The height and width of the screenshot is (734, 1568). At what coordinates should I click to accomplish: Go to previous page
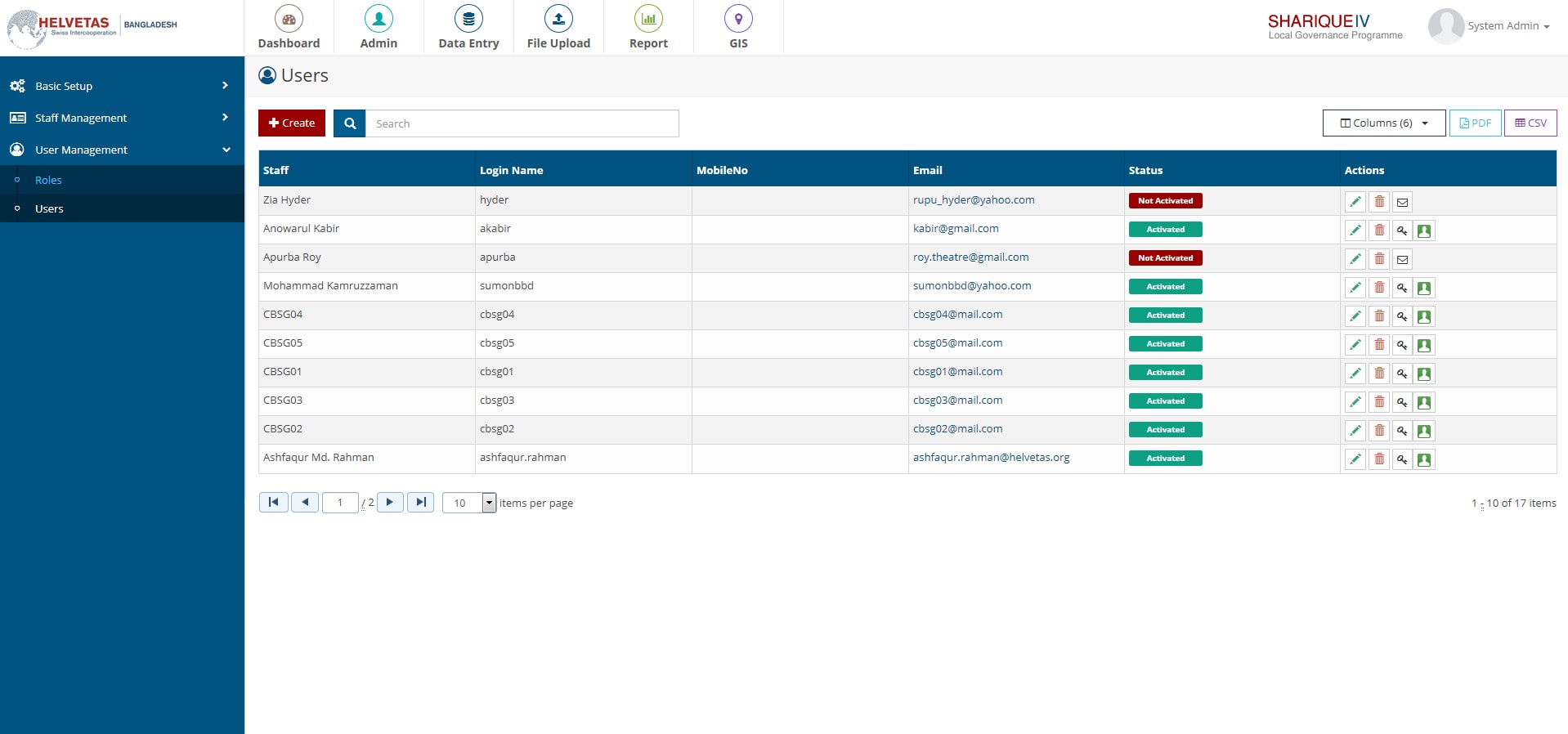click(304, 502)
